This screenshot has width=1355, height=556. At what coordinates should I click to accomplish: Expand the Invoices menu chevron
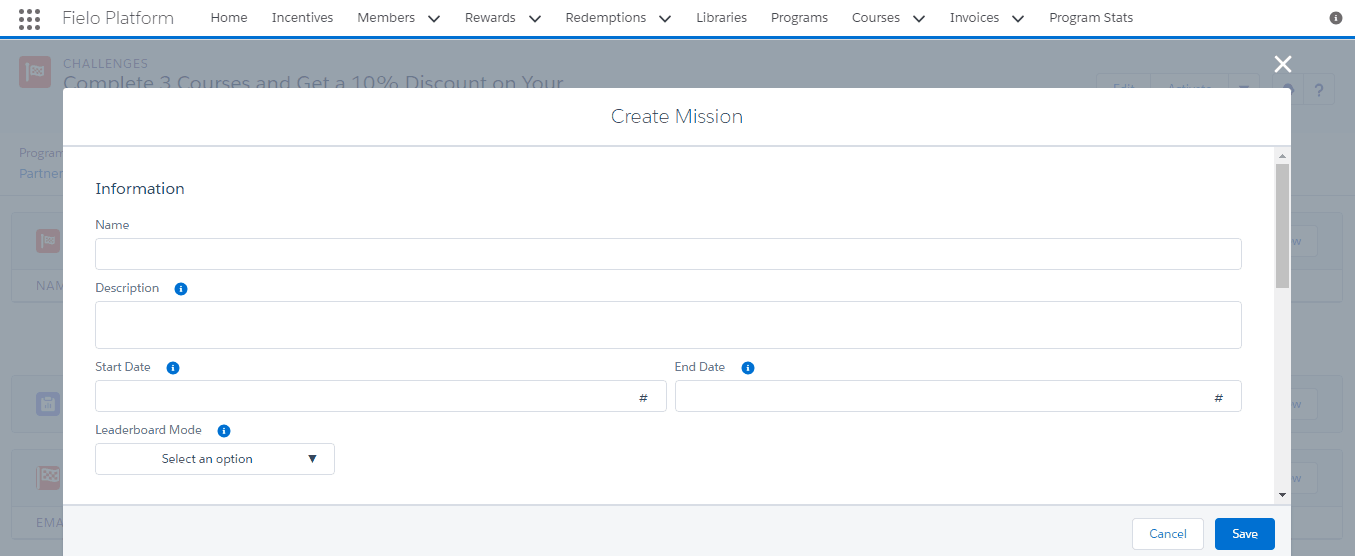pos(1018,18)
